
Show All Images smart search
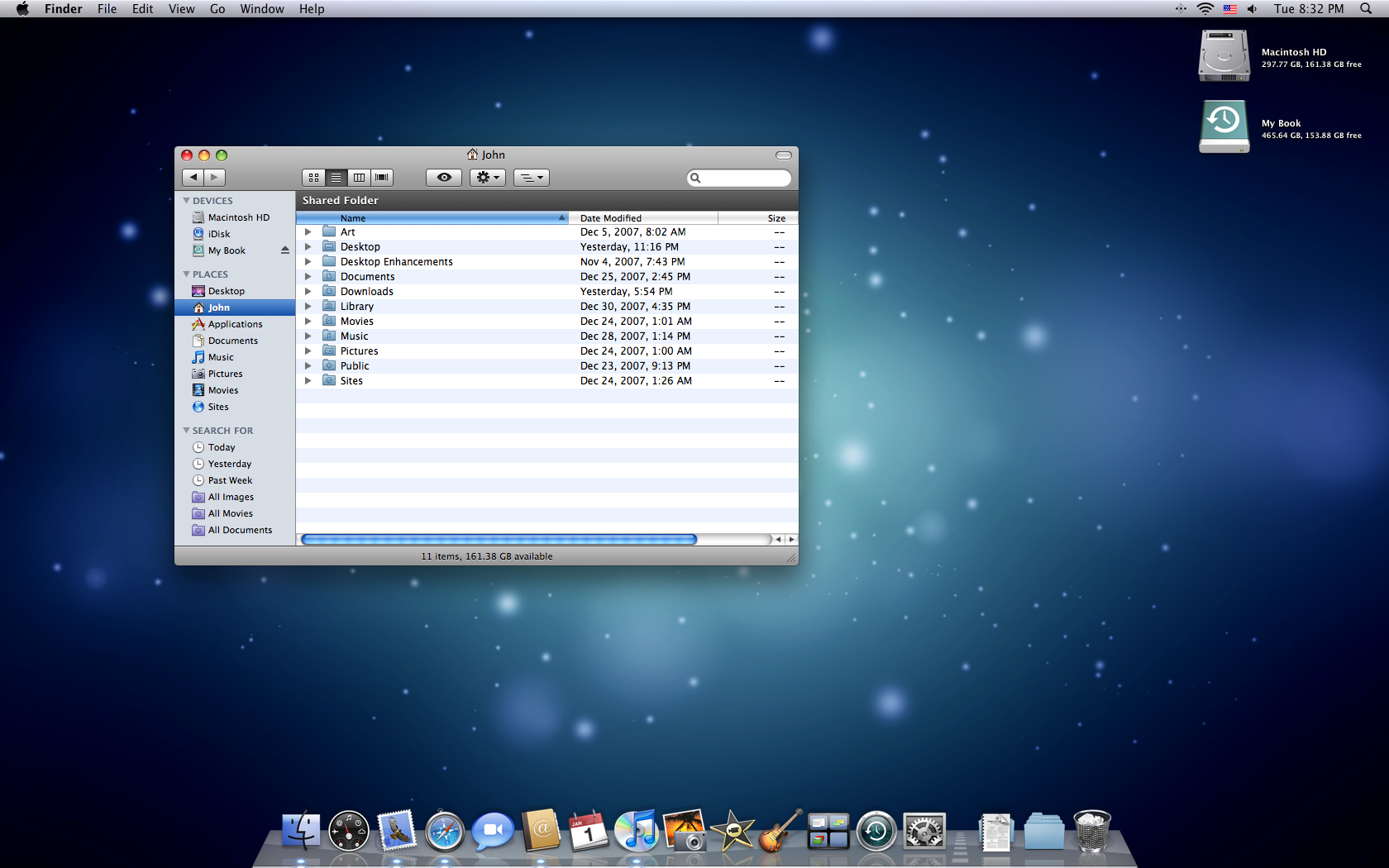tap(235, 497)
